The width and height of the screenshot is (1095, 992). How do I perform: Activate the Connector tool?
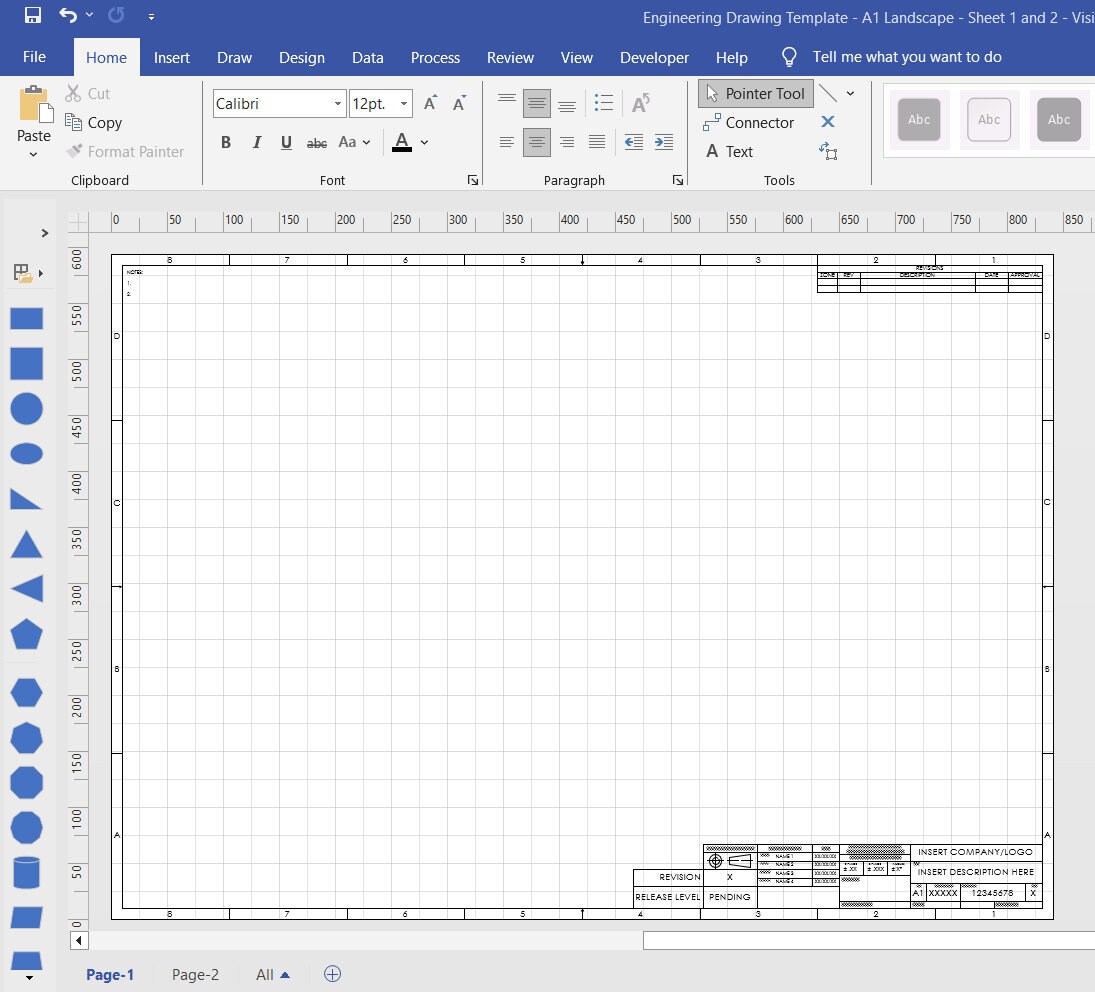(751, 122)
